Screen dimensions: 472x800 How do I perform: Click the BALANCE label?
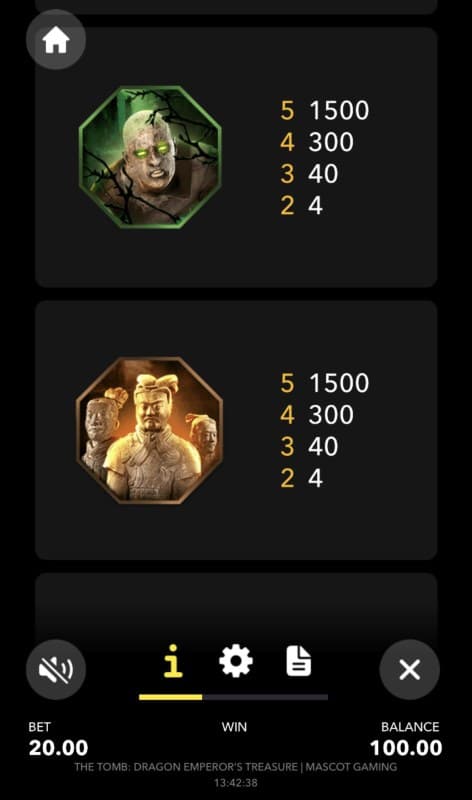coord(410,727)
